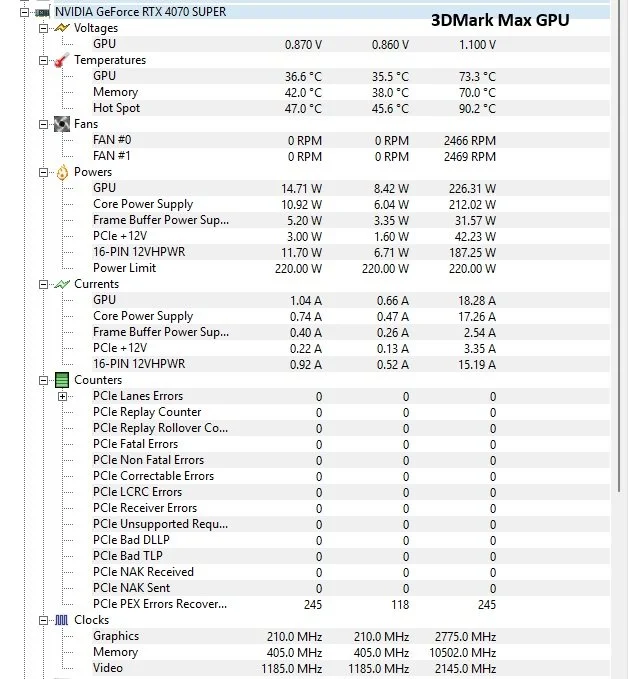Image resolution: width=629 pixels, height=679 pixels.
Task: Click the 226.31 W GPU power value
Action: coord(472,189)
